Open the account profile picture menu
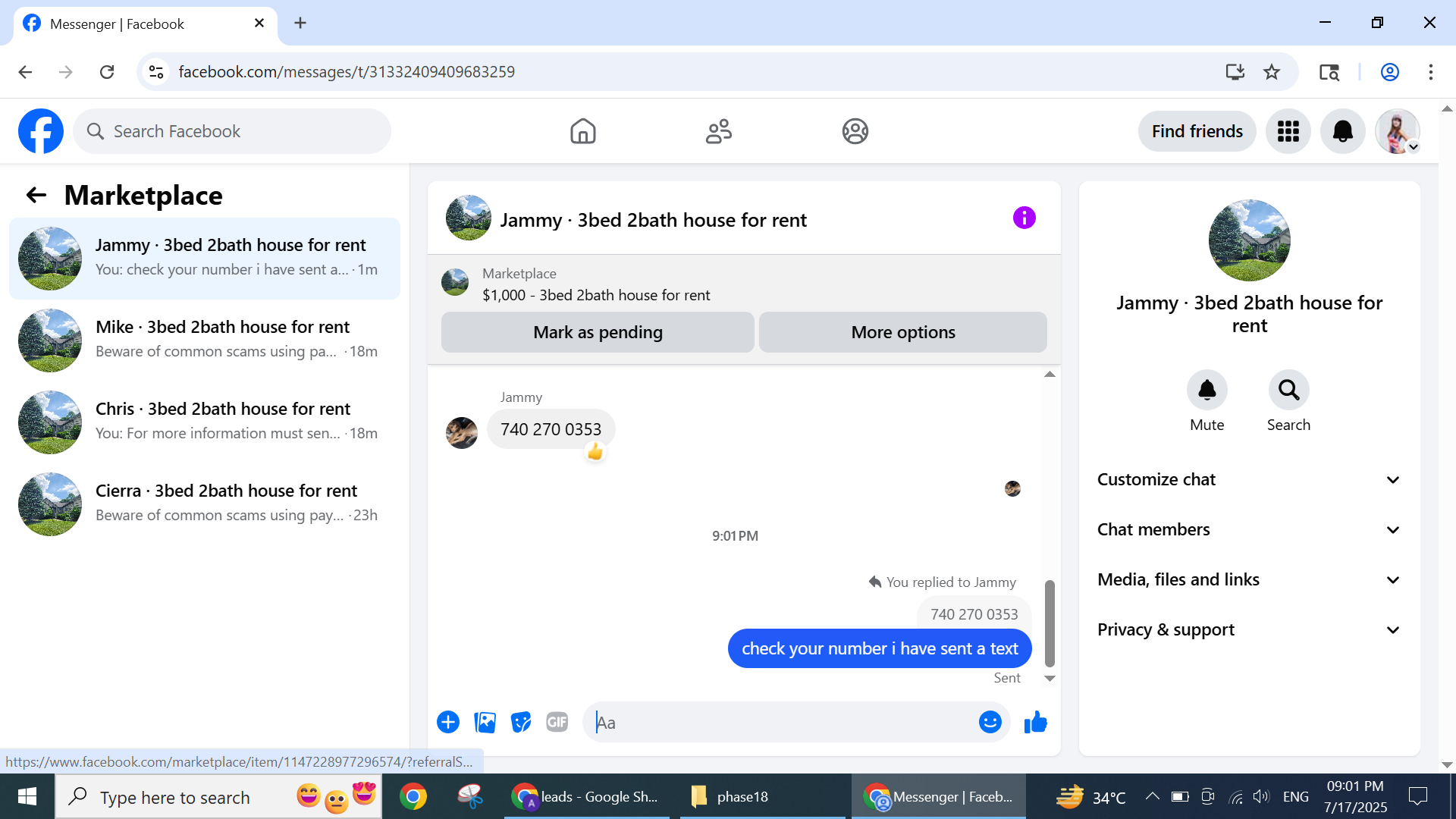Image resolution: width=1456 pixels, height=819 pixels. coord(1398,131)
